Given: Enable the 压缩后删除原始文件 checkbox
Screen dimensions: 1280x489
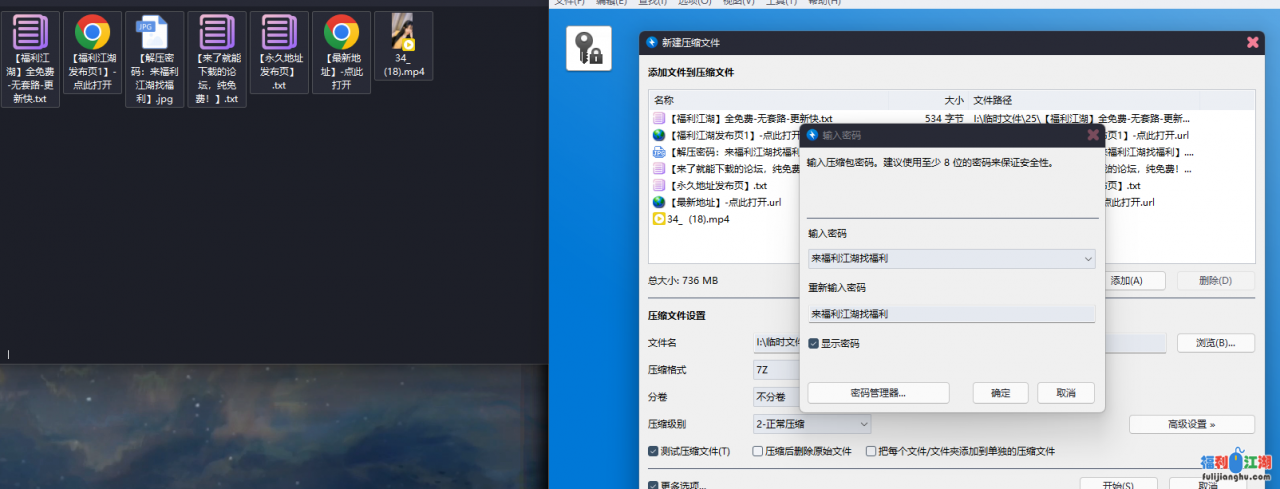Looking at the screenshot, I should click(x=758, y=451).
